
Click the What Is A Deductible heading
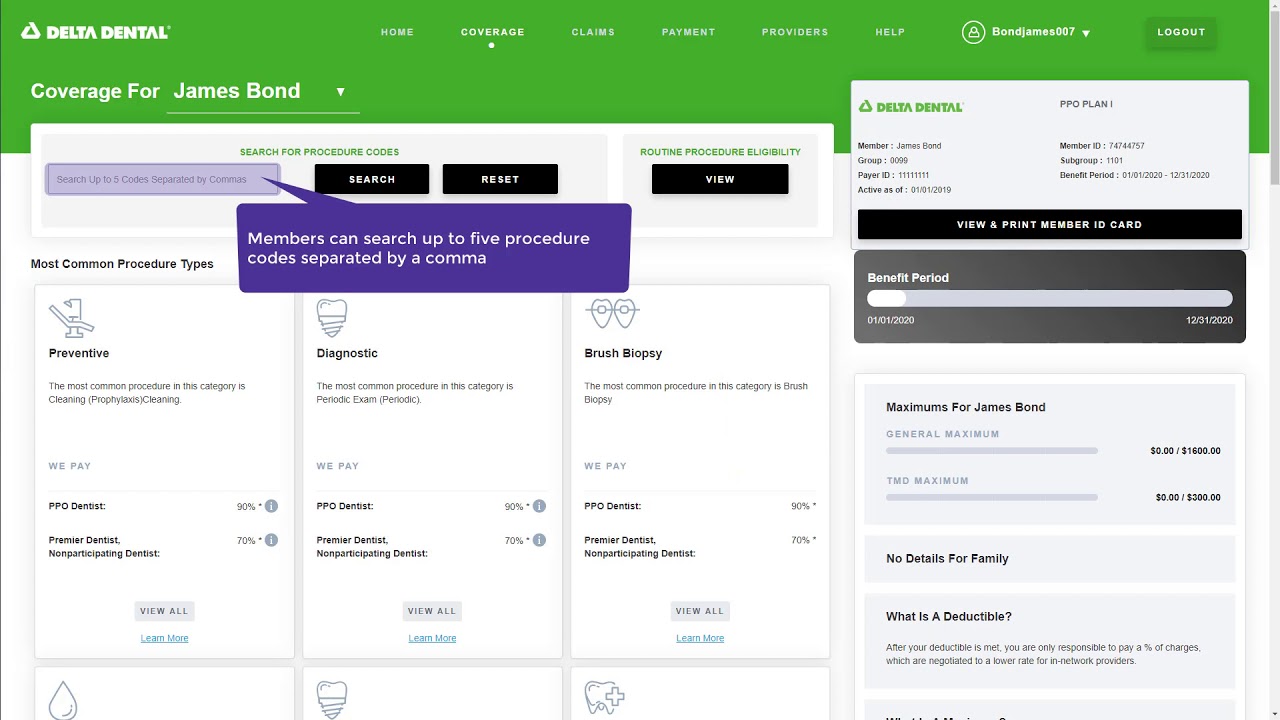coord(948,617)
